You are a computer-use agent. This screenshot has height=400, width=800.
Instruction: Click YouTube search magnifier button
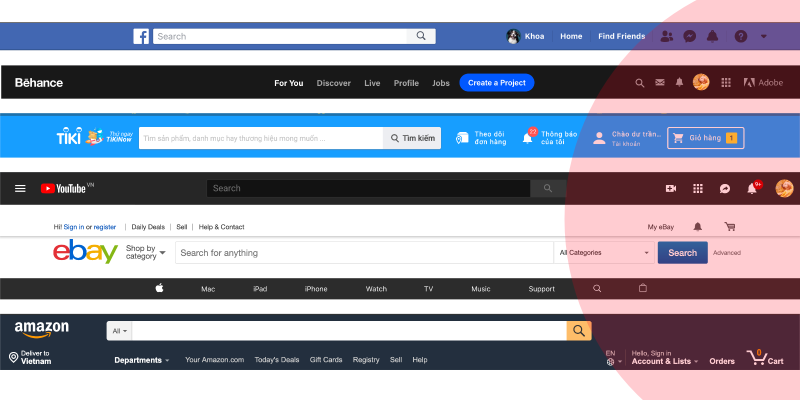[548, 188]
